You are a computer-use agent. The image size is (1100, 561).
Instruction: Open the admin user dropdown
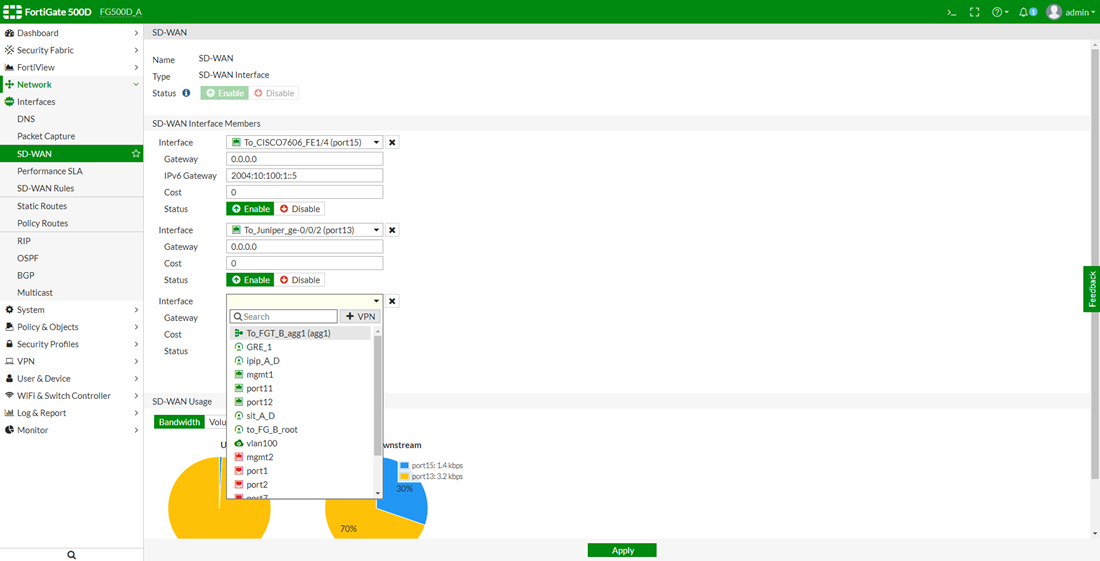1069,12
